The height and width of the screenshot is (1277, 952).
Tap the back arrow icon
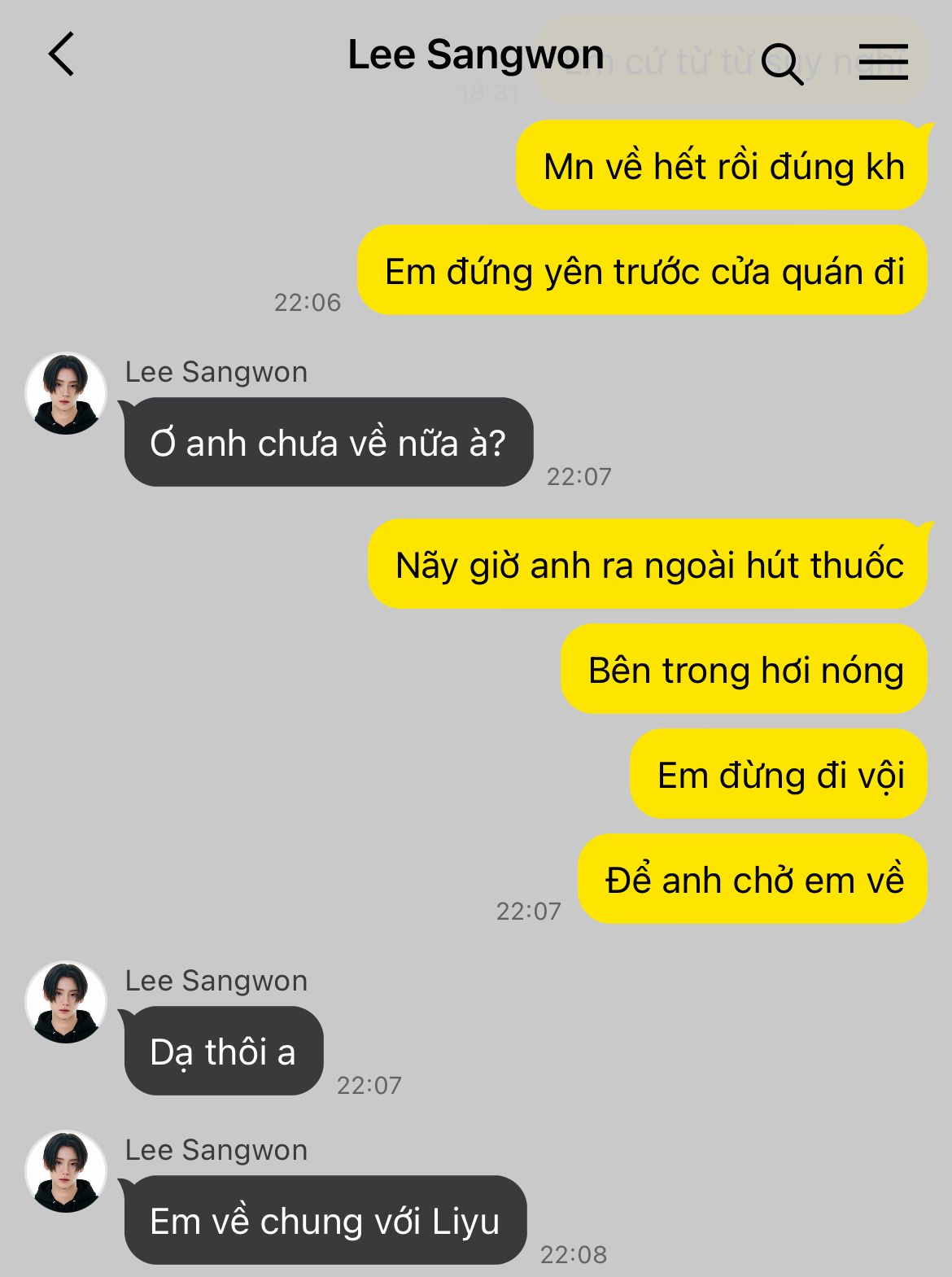coord(61,55)
